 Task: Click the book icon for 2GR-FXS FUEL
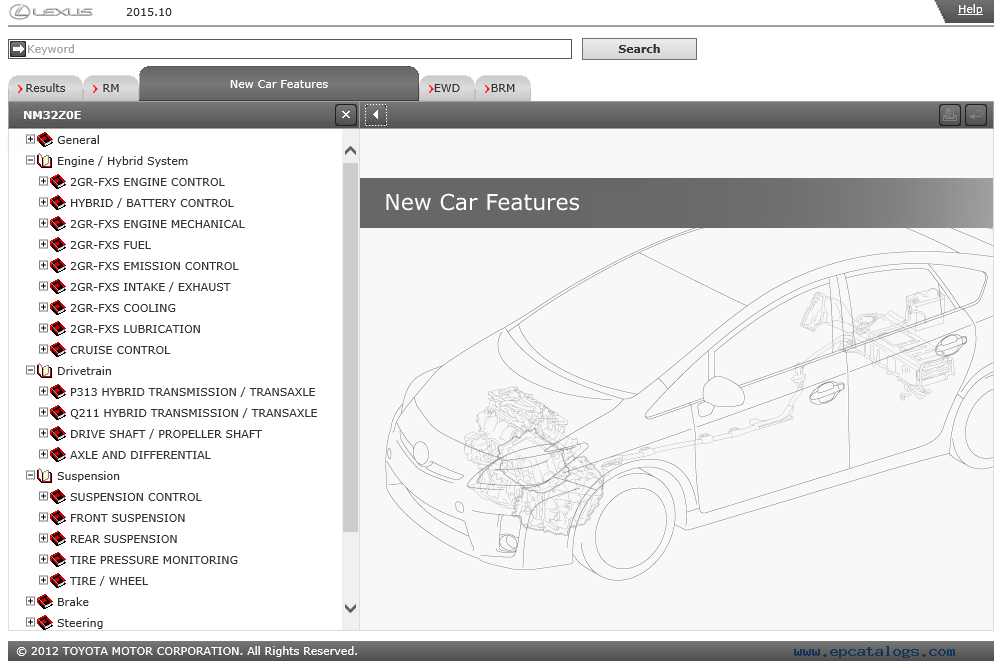coord(58,245)
